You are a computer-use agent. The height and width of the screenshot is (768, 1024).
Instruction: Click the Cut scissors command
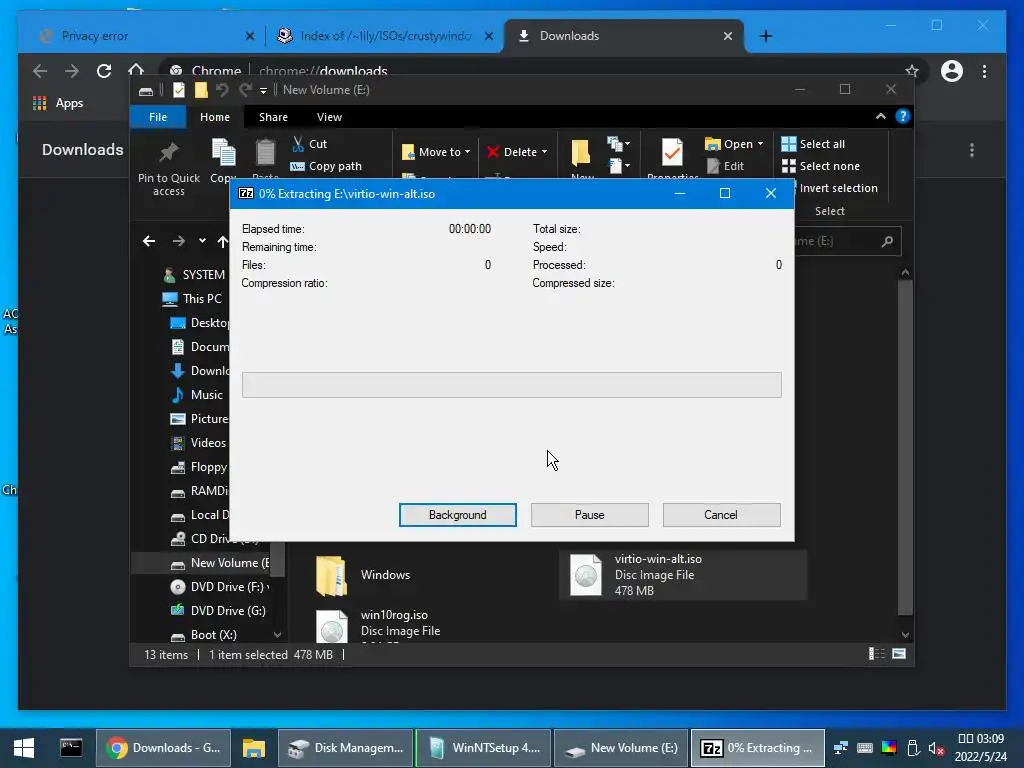click(x=310, y=144)
